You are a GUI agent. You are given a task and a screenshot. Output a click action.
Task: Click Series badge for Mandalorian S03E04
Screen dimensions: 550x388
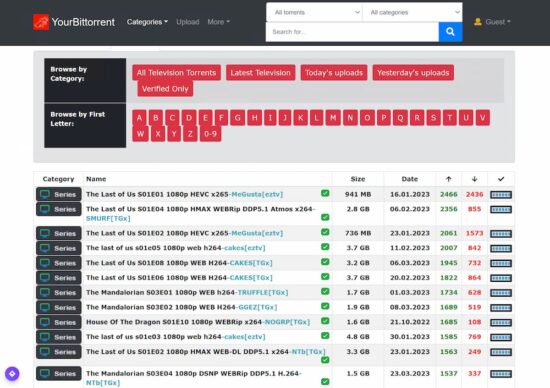coord(59,374)
